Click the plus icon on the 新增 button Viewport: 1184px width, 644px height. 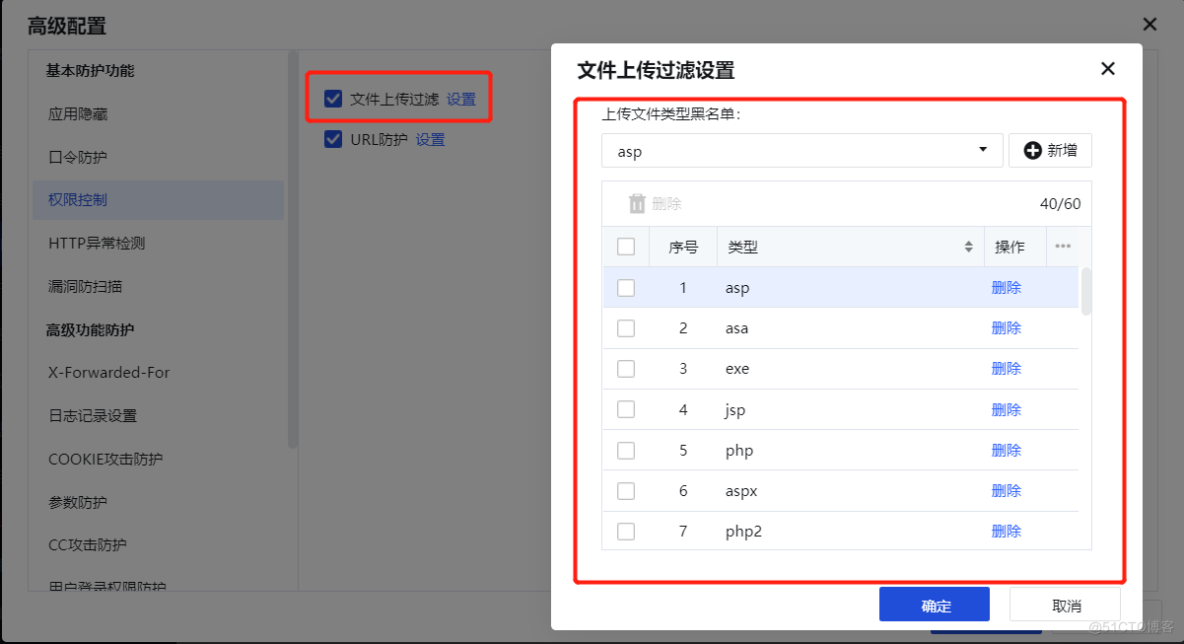1033,150
